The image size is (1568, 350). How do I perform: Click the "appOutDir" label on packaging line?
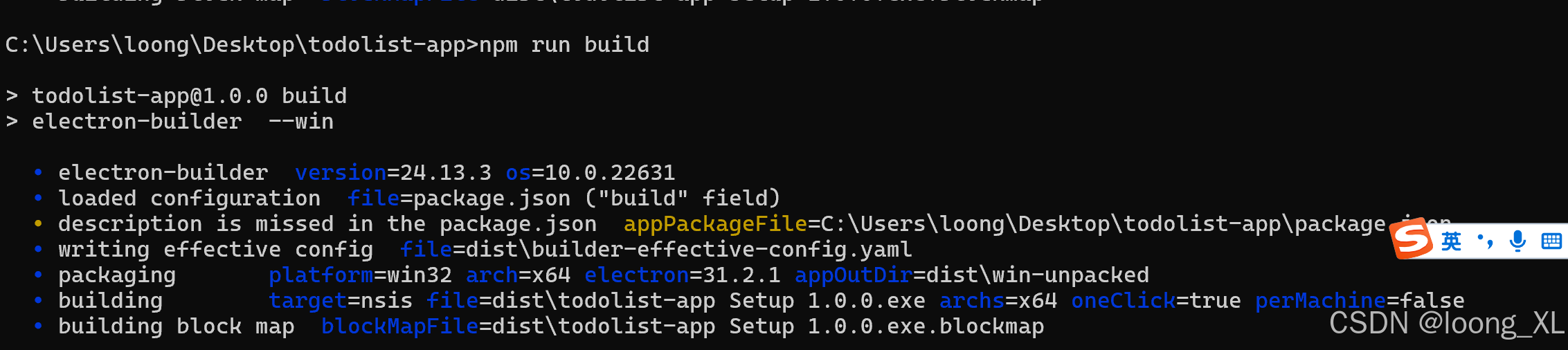[x=853, y=275]
